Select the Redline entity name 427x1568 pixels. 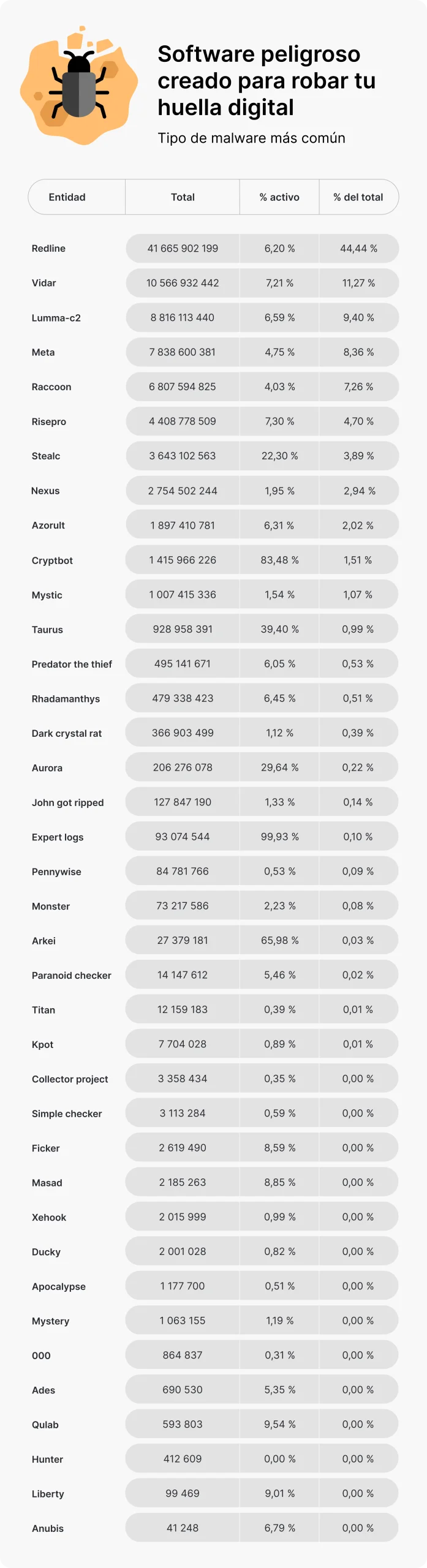point(48,249)
